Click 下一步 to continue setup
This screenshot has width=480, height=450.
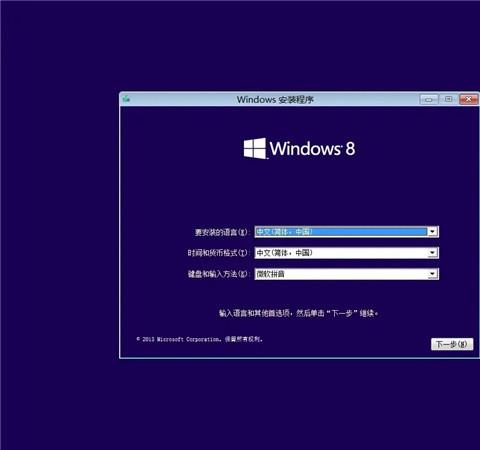(452, 344)
